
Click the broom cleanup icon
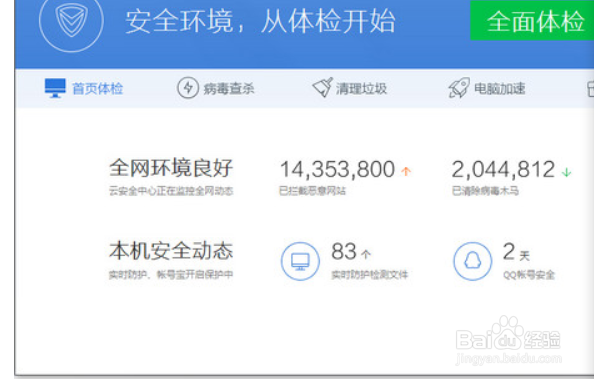point(323,88)
